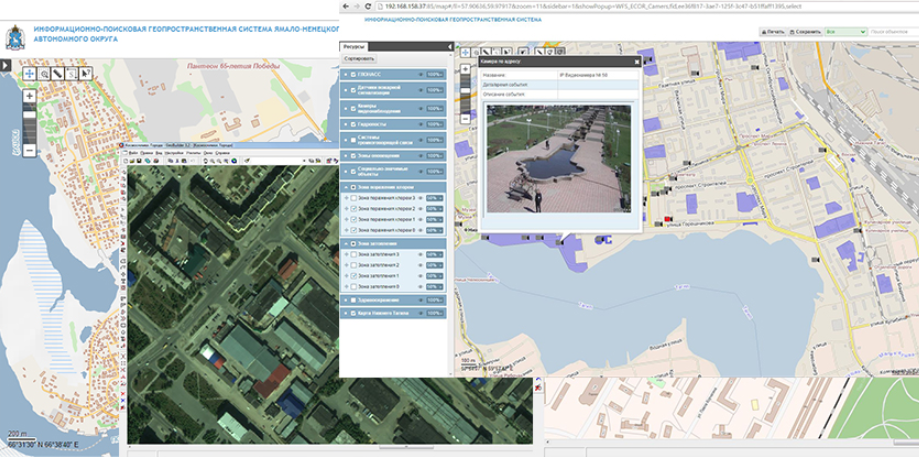Select the pan tool in left map toolbar
Image resolution: width=919 pixels, height=457 pixels.
point(30,73)
